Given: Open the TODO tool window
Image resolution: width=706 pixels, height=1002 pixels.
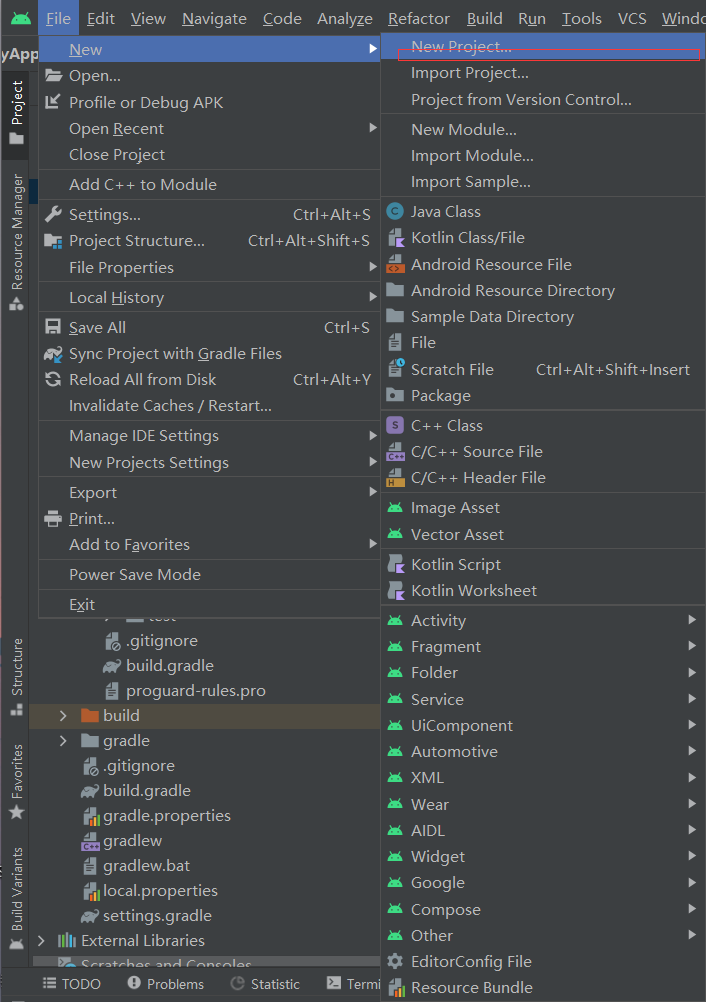Looking at the screenshot, I should [x=71, y=984].
